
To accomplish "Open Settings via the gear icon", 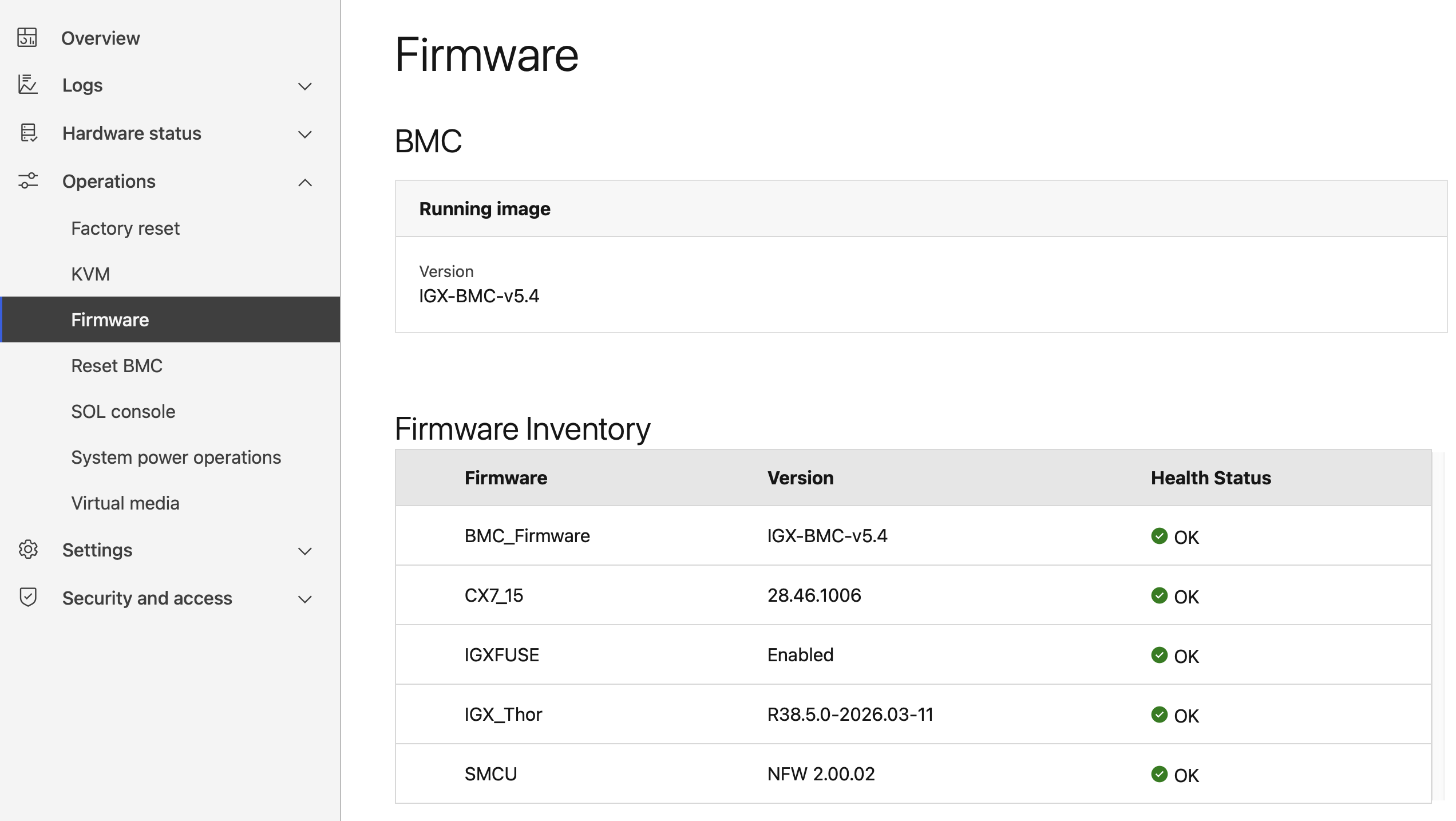I will click(x=27, y=550).
